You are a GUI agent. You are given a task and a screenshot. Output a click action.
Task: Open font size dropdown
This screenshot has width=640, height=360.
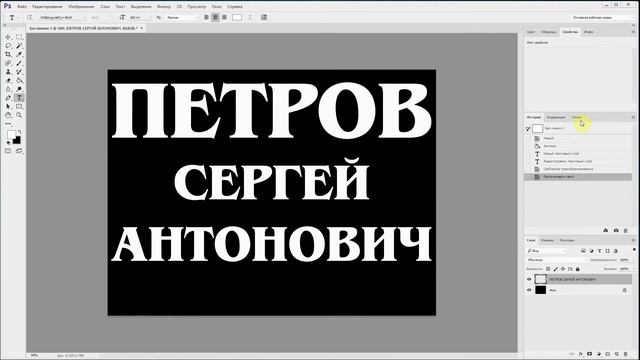click(140, 18)
